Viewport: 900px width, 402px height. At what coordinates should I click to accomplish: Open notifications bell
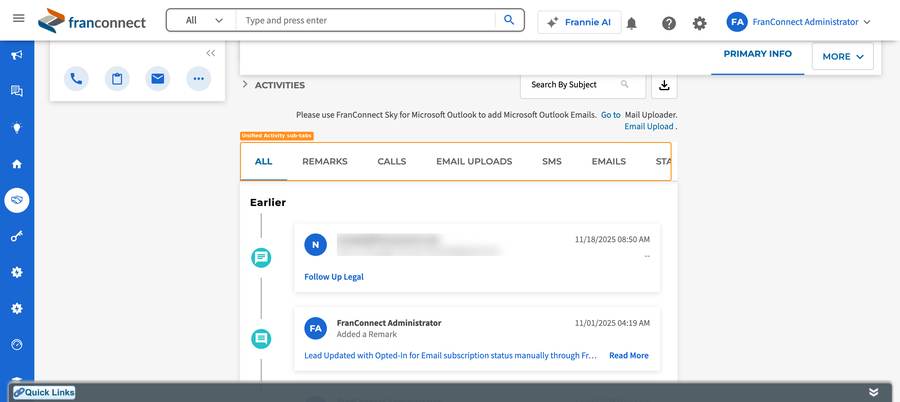click(x=631, y=23)
